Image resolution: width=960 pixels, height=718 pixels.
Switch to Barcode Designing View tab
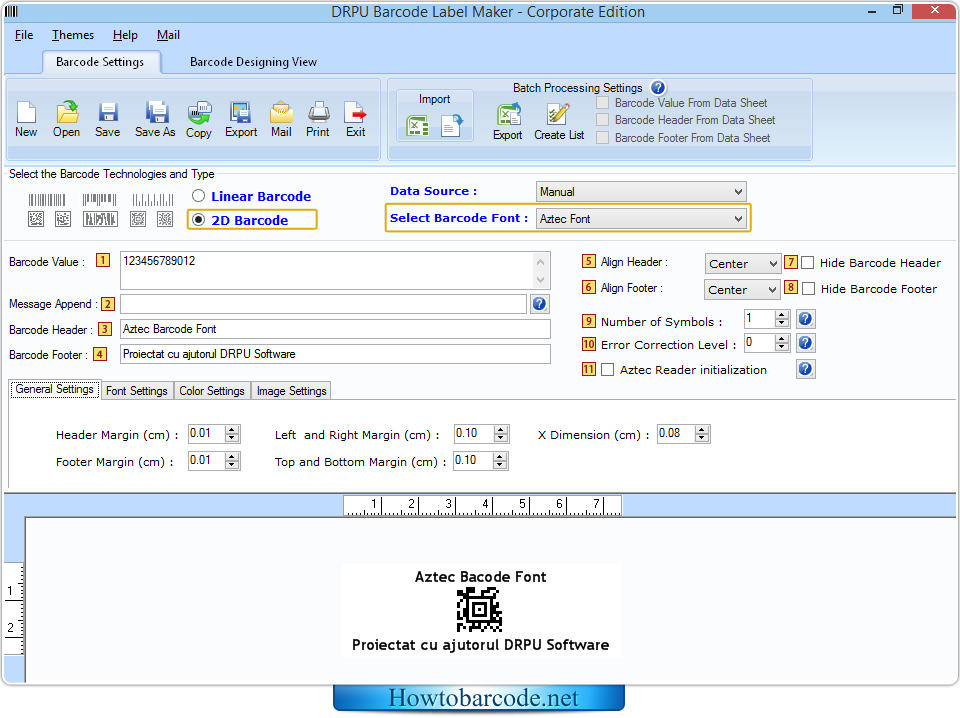click(x=253, y=62)
